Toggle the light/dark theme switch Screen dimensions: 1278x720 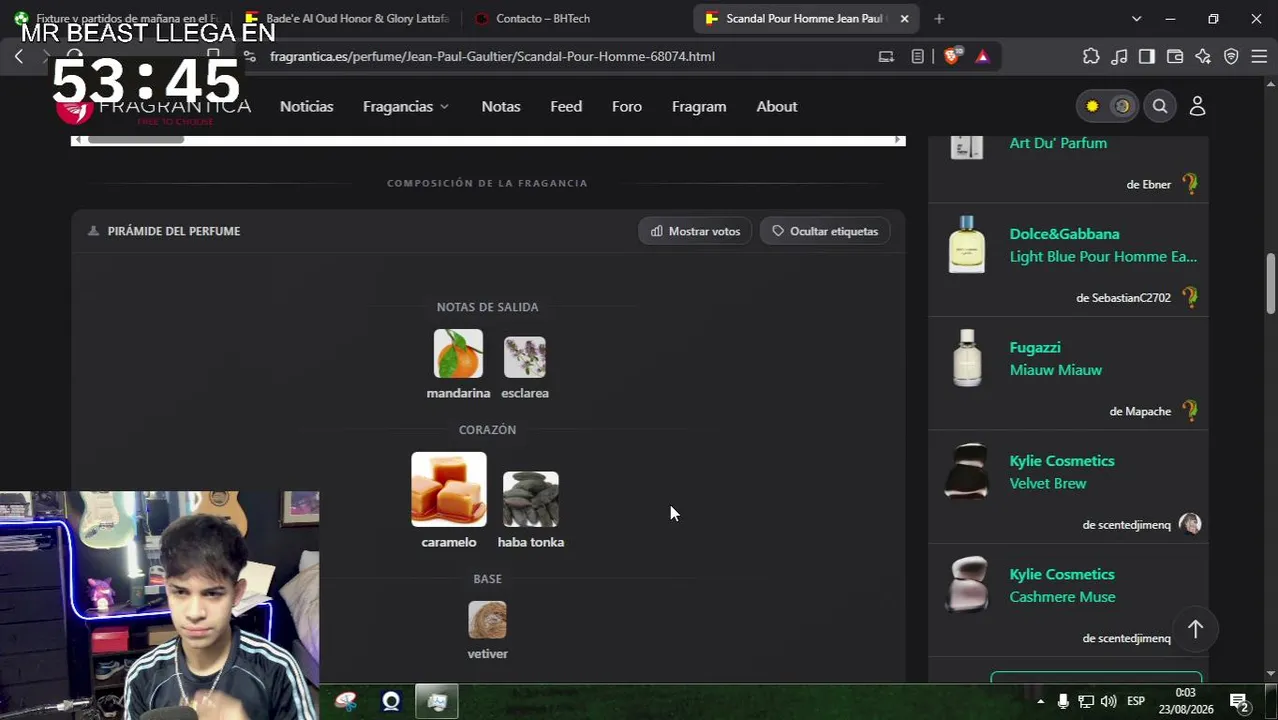click(x=1107, y=106)
